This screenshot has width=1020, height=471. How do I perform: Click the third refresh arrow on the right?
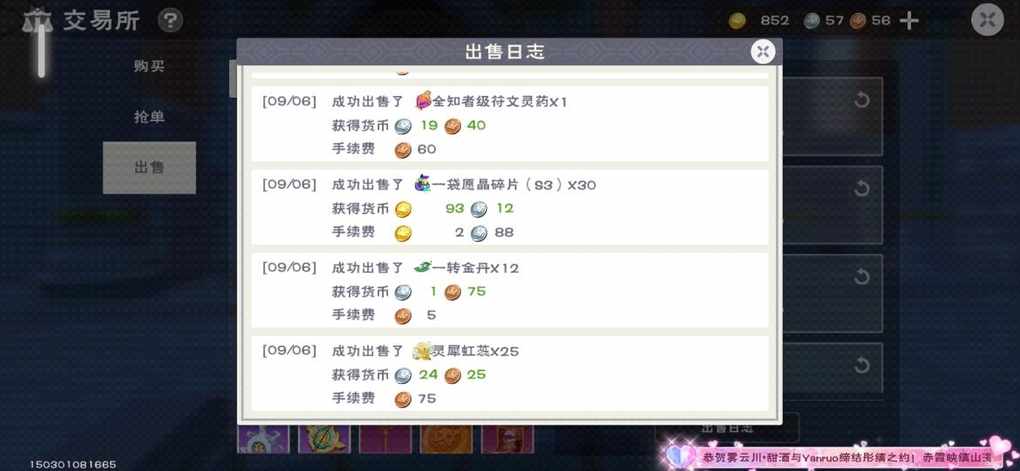pyautogui.click(x=862, y=277)
